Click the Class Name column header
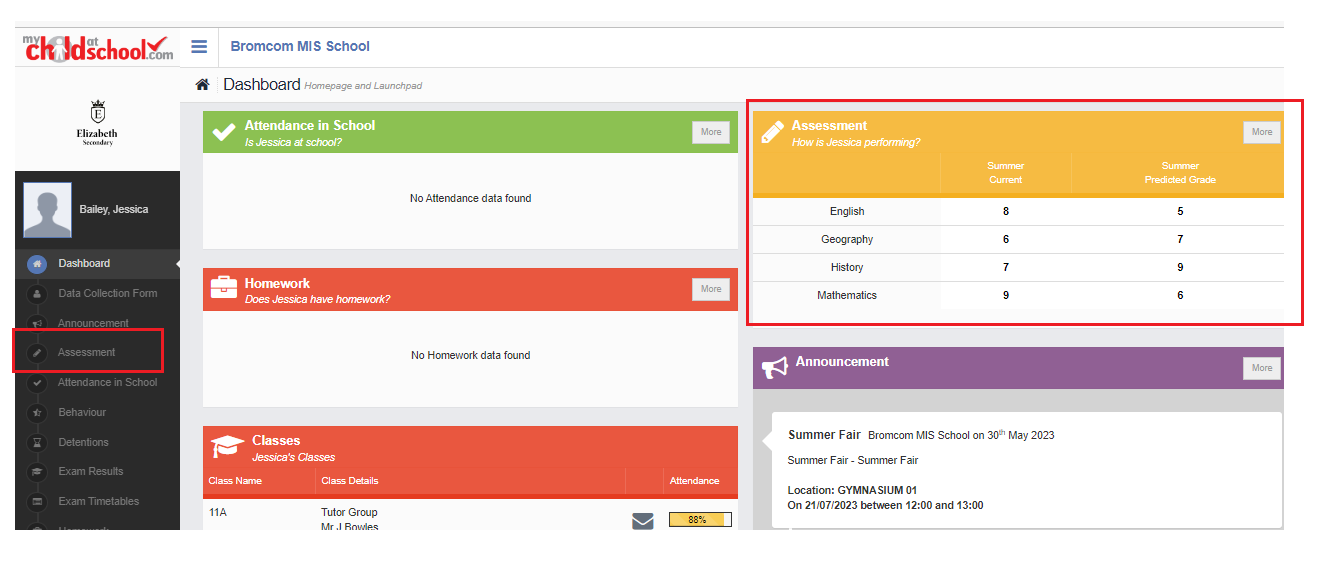This screenshot has width=1337, height=584. pyautogui.click(x=235, y=481)
